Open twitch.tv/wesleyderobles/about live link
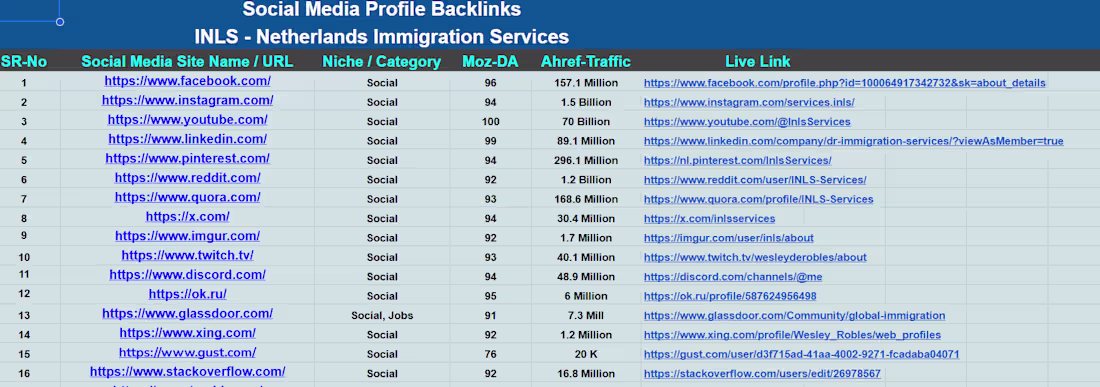 [x=755, y=258]
